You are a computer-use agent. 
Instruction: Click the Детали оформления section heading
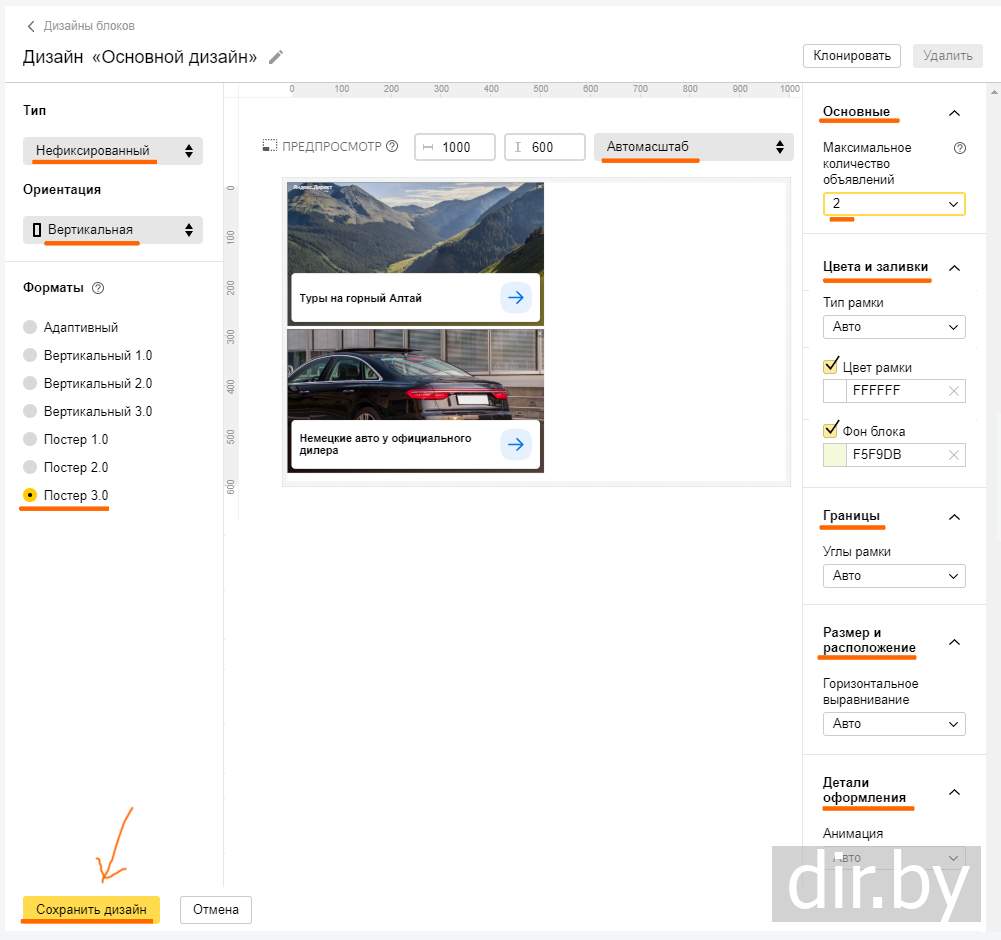pyautogui.click(x=864, y=790)
